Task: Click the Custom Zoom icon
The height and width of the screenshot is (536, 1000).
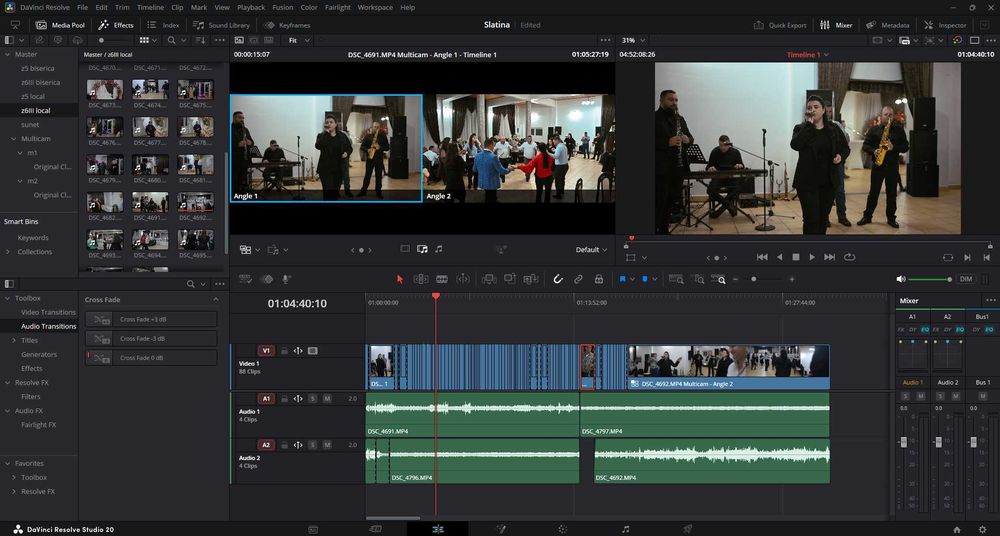Action: point(721,279)
